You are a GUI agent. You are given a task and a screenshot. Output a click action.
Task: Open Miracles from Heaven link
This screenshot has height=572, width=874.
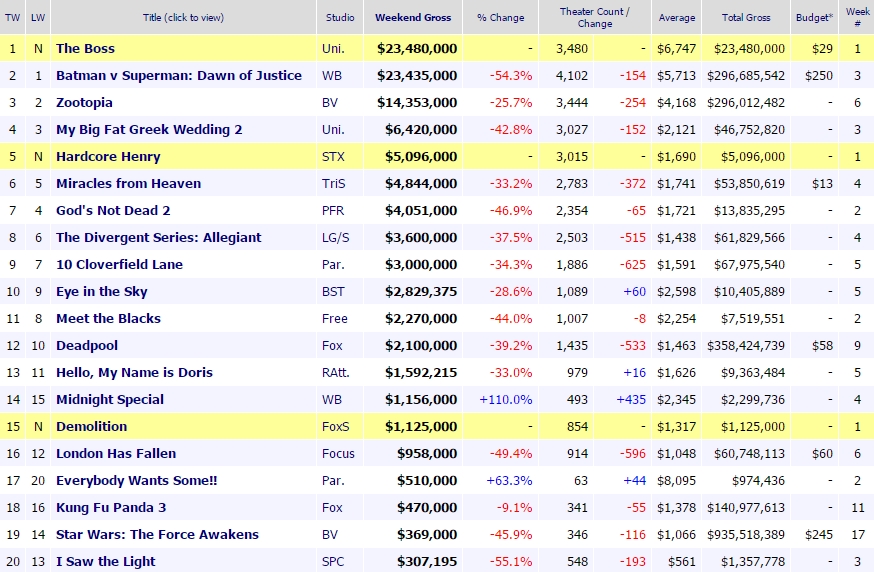click(128, 183)
